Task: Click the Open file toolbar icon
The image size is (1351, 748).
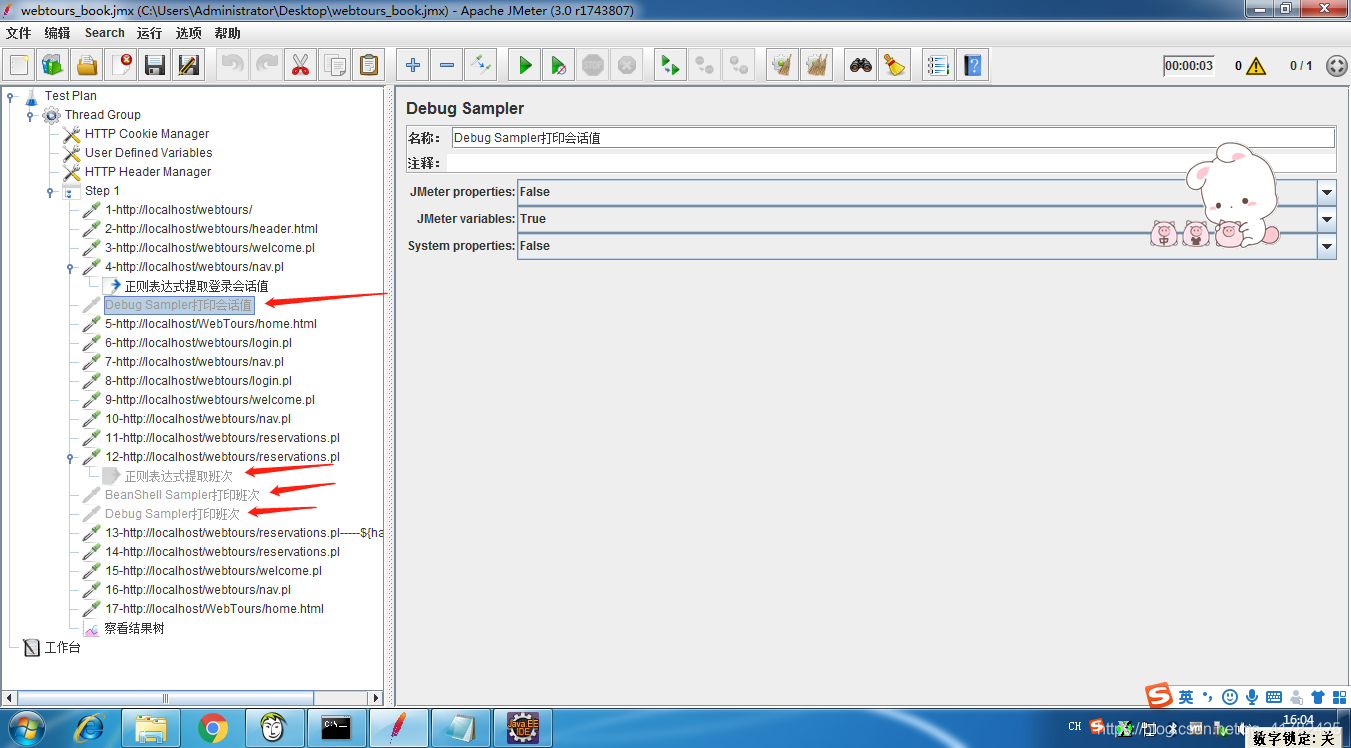Action: pyautogui.click(x=87, y=66)
